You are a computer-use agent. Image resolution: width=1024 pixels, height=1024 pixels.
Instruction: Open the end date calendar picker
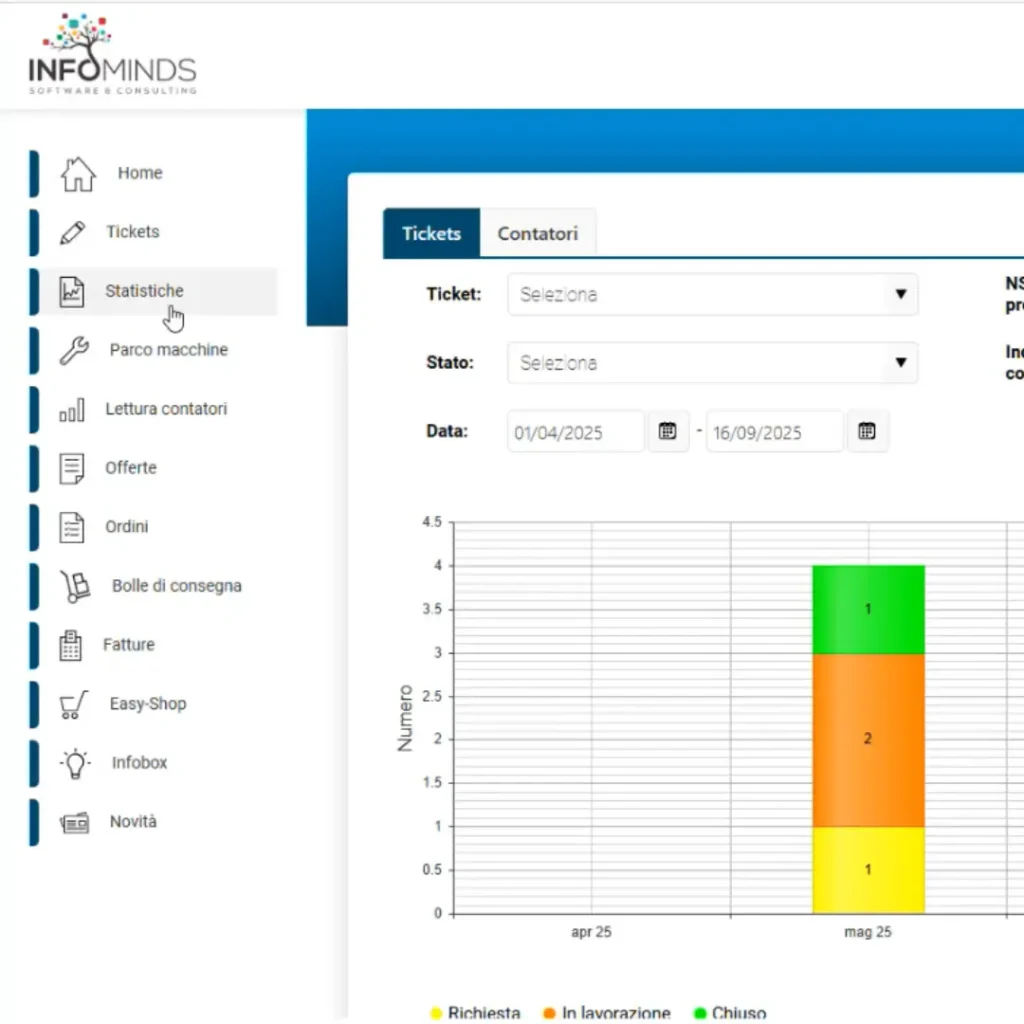[x=867, y=431]
